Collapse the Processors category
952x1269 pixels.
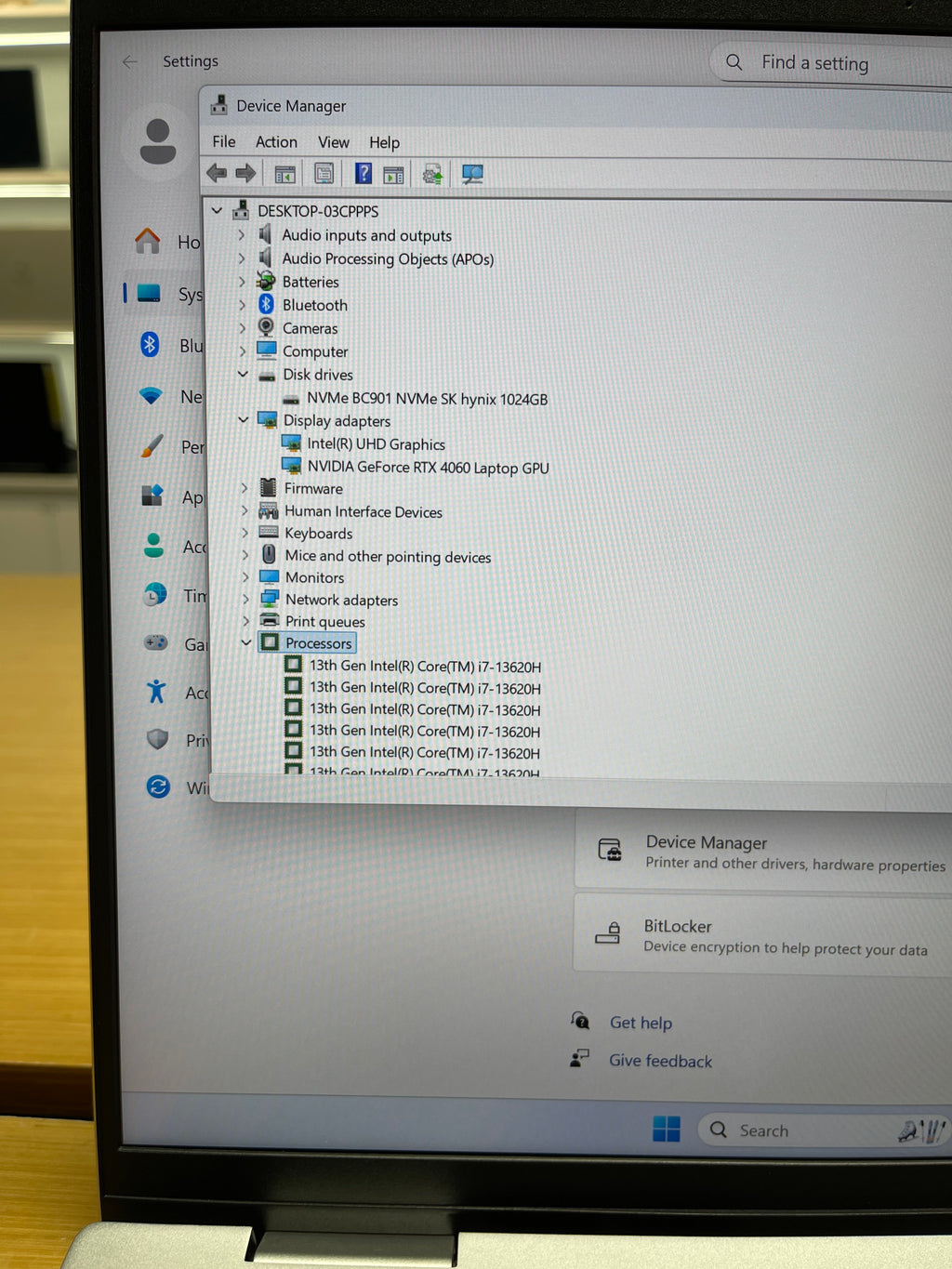pyautogui.click(x=246, y=642)
